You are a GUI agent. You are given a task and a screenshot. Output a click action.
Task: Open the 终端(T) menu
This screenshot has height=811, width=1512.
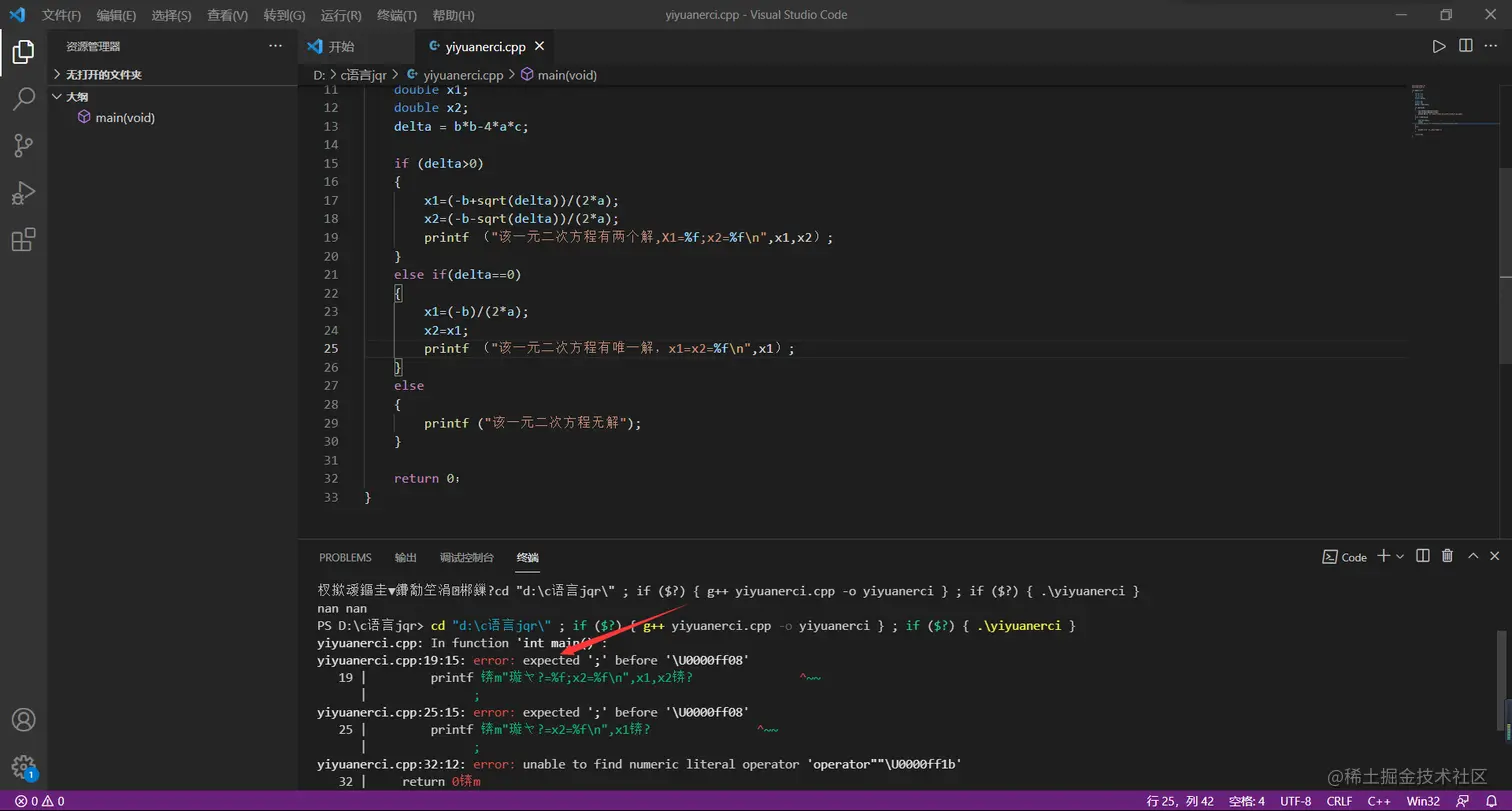[397, 15]
